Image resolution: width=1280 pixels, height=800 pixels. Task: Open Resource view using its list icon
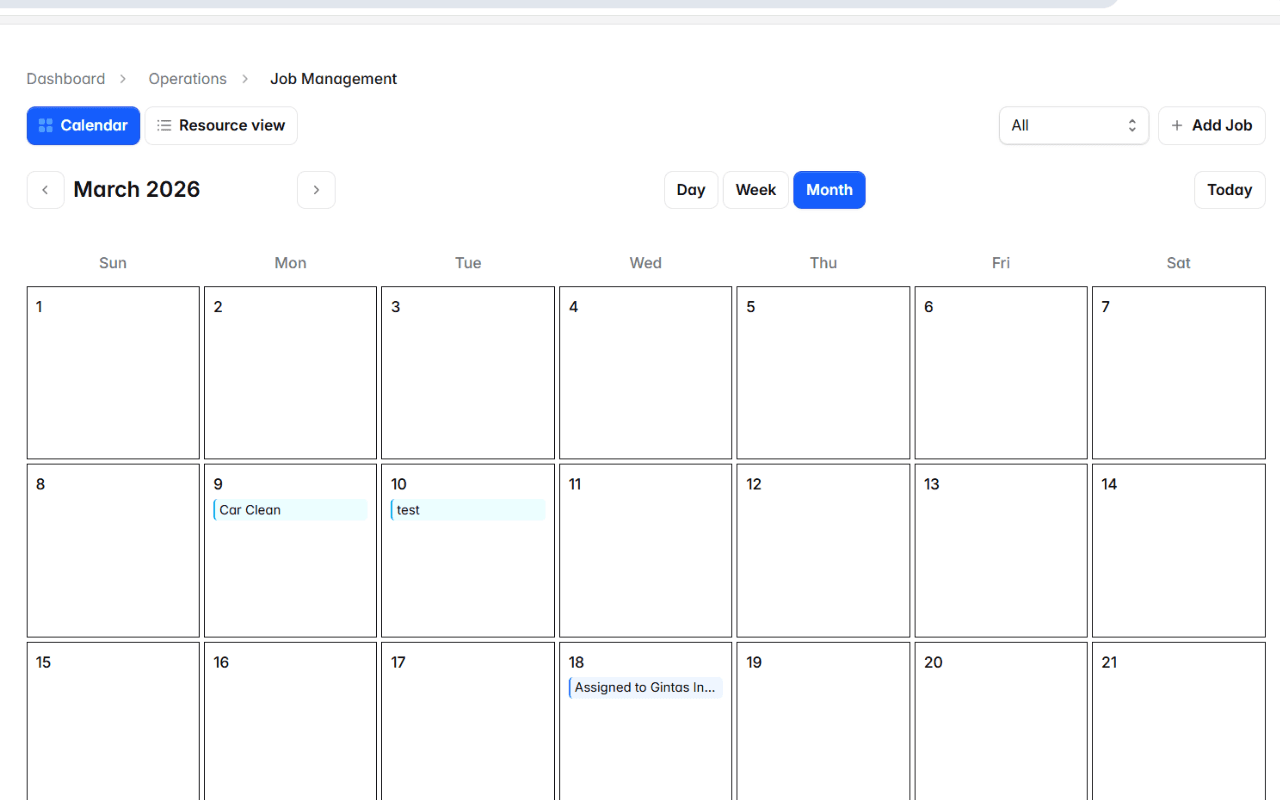tap(164, 125)
